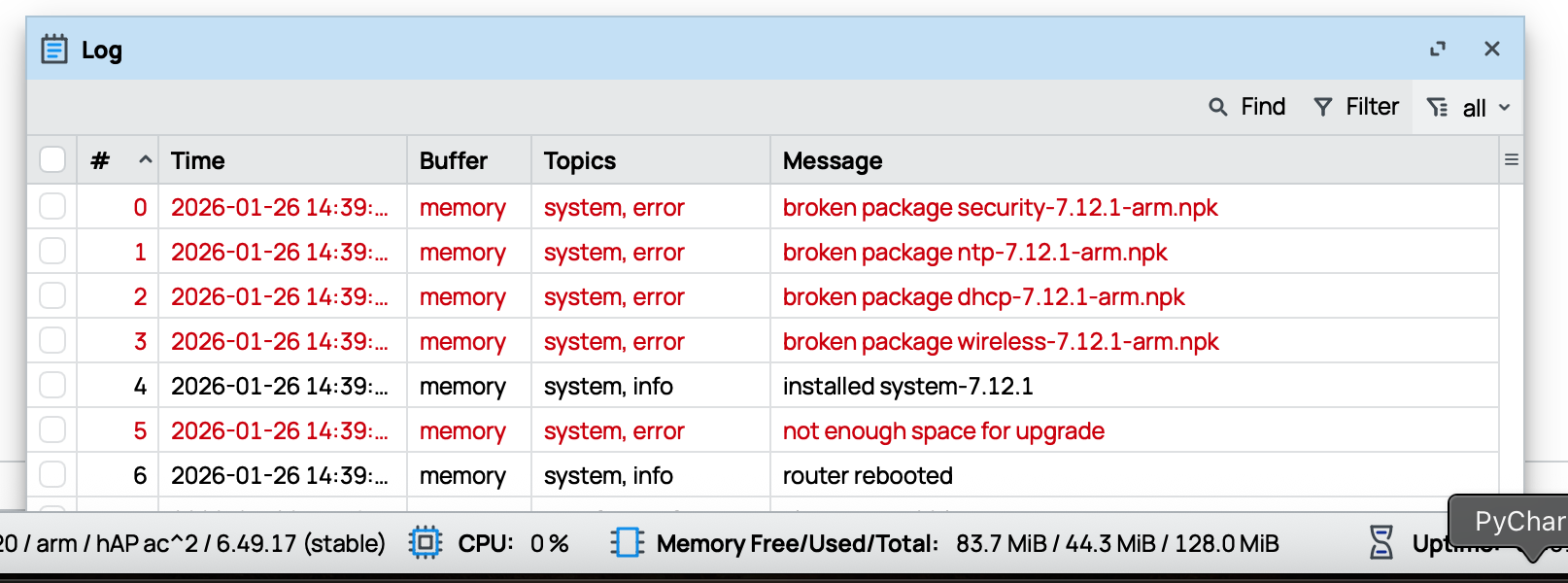Sort entries by Topics column header
Screen dimensions: 1568x583
(580, 160)
